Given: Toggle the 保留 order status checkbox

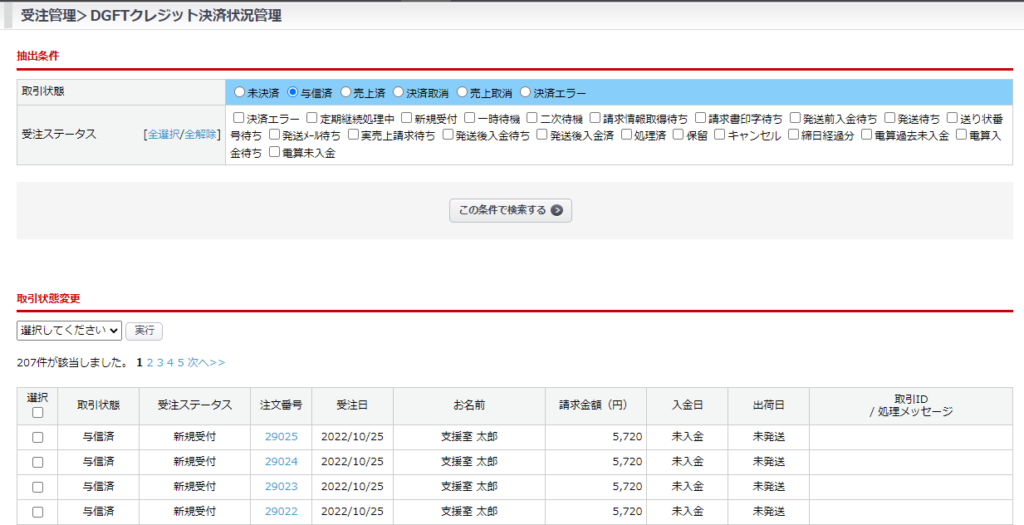Looking at the screenshot, I should pos(679,135).
